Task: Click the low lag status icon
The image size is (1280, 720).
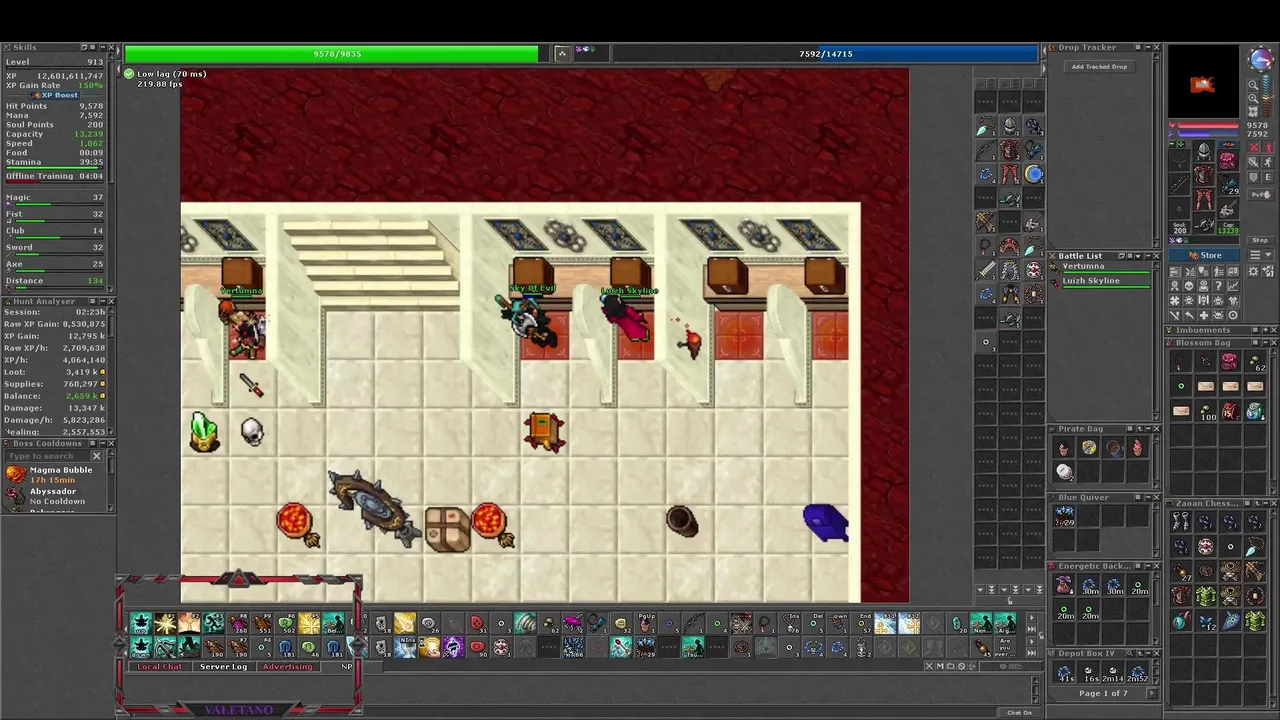Action: [x=129, y=73]
